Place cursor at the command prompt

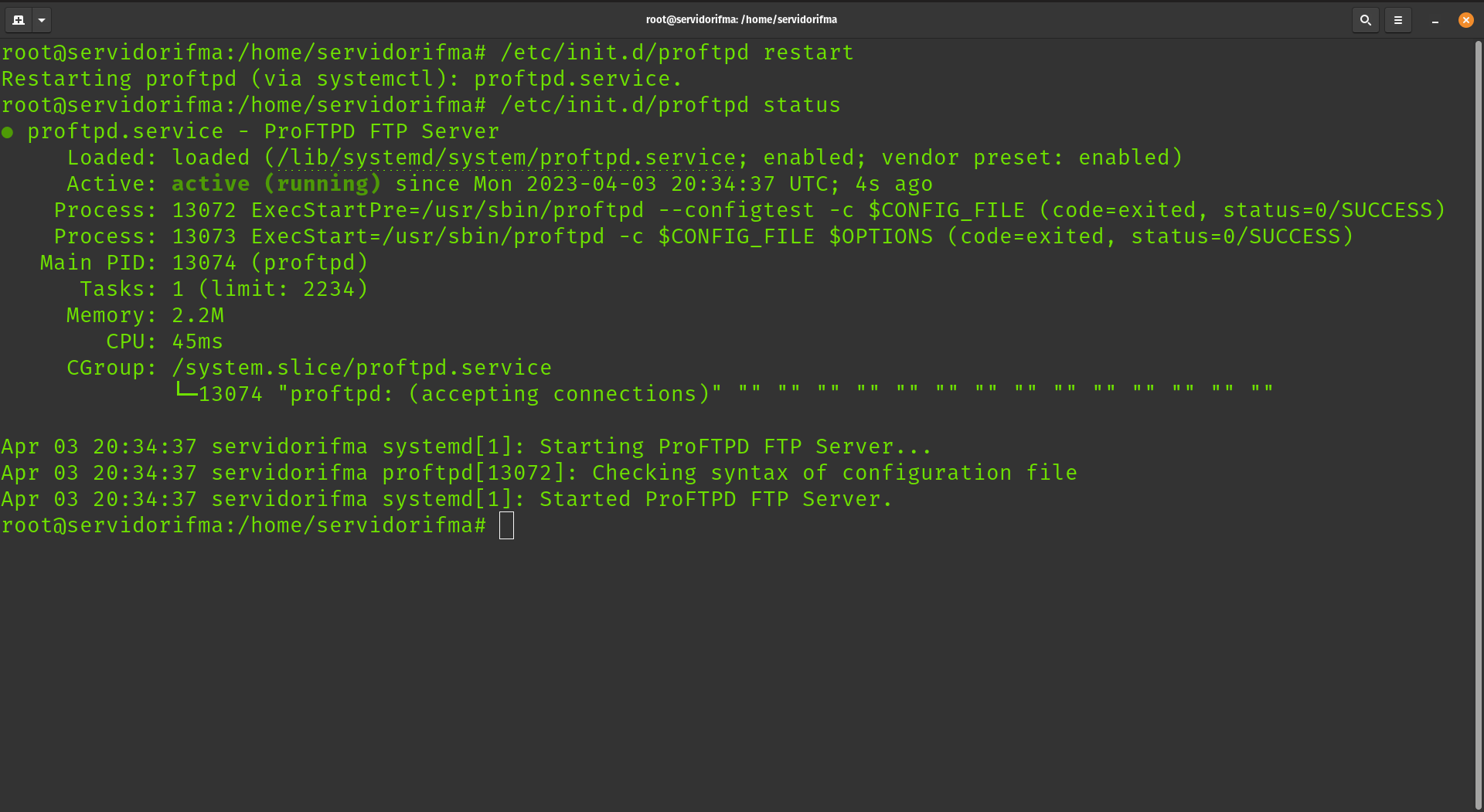506,525
